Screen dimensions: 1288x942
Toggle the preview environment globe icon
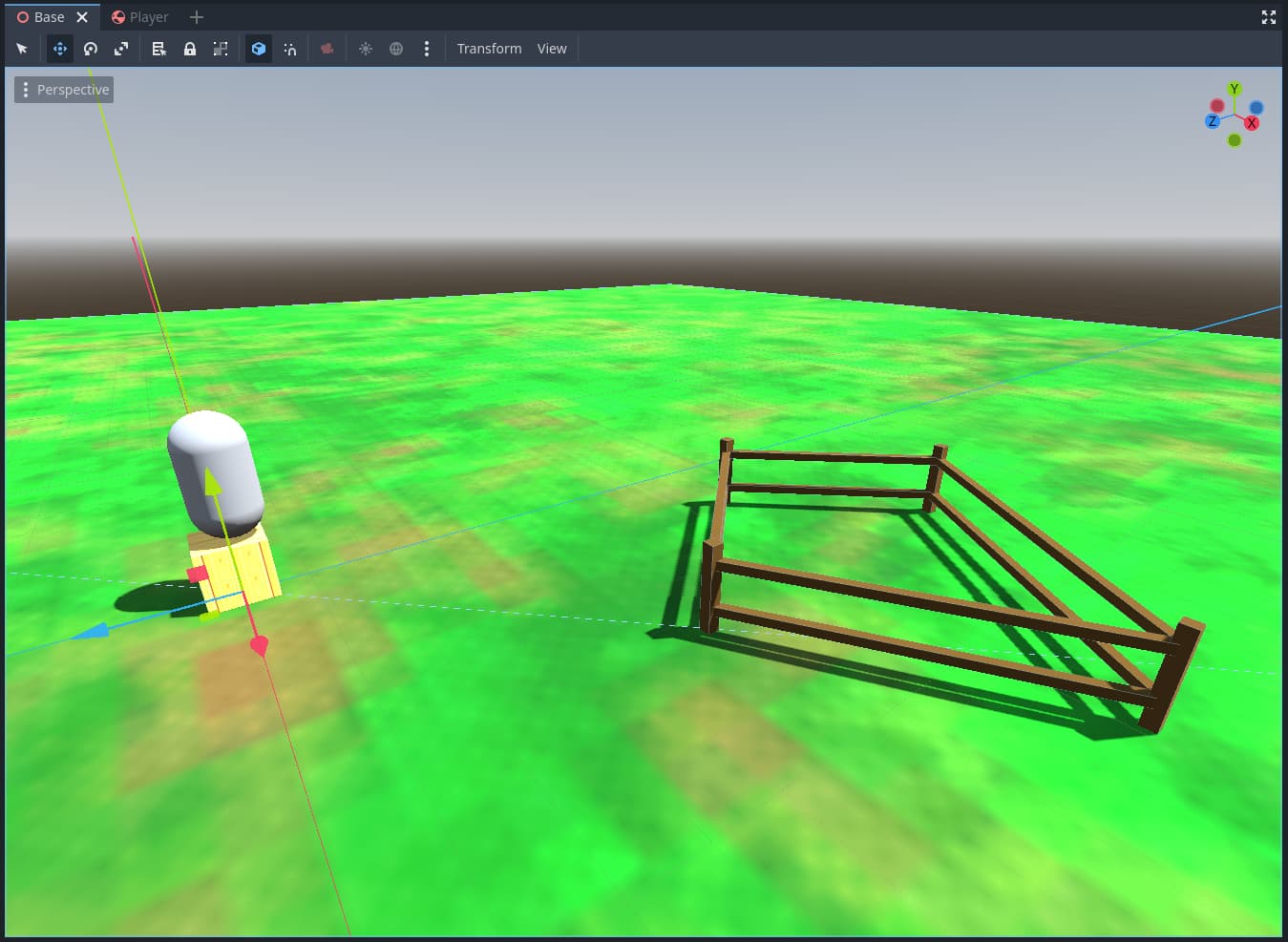tap(396, 49)
